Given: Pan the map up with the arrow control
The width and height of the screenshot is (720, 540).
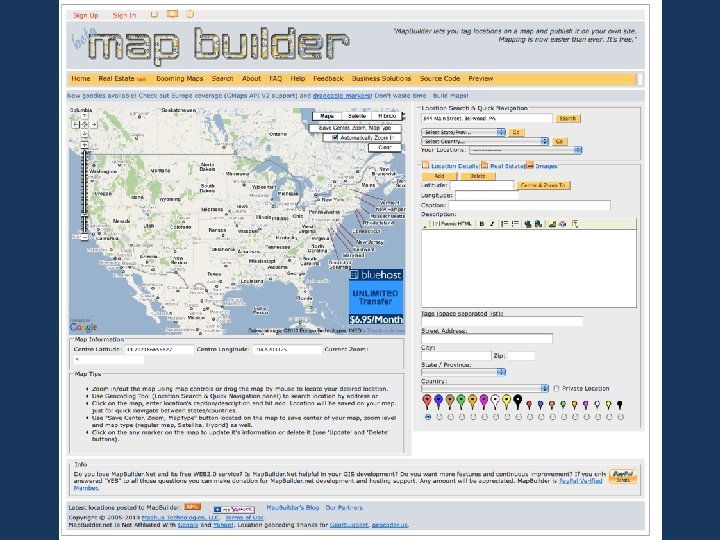Looking at the screenshot, I should 84,116.
